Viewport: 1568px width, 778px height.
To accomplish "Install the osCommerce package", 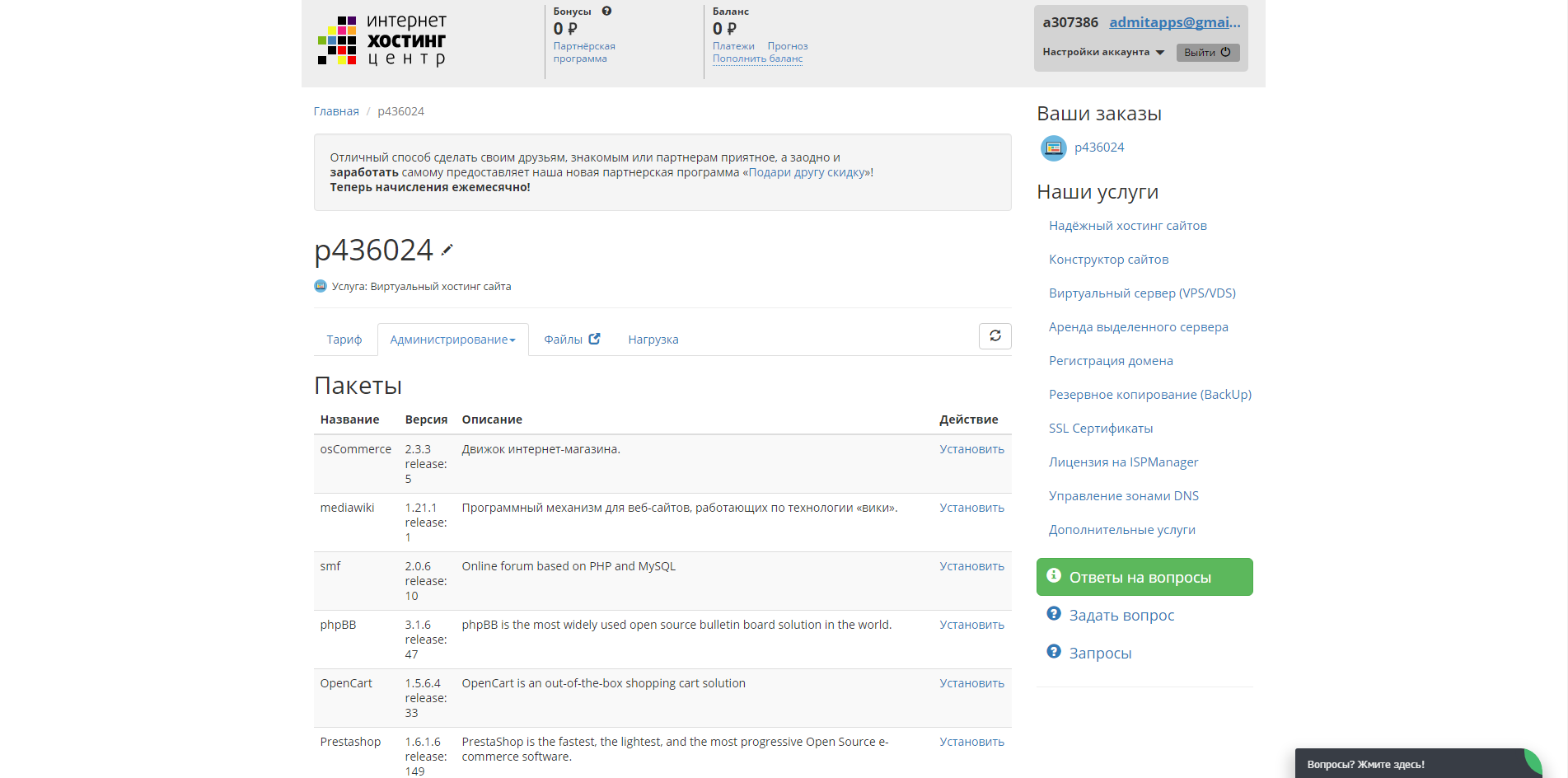I will (x=972, y=449).
